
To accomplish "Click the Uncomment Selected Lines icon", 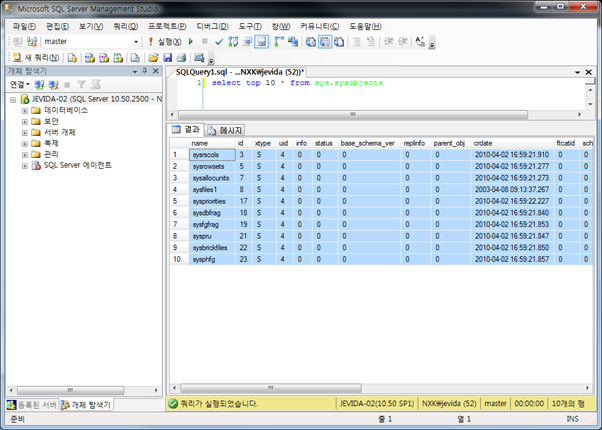I will 370,41.
